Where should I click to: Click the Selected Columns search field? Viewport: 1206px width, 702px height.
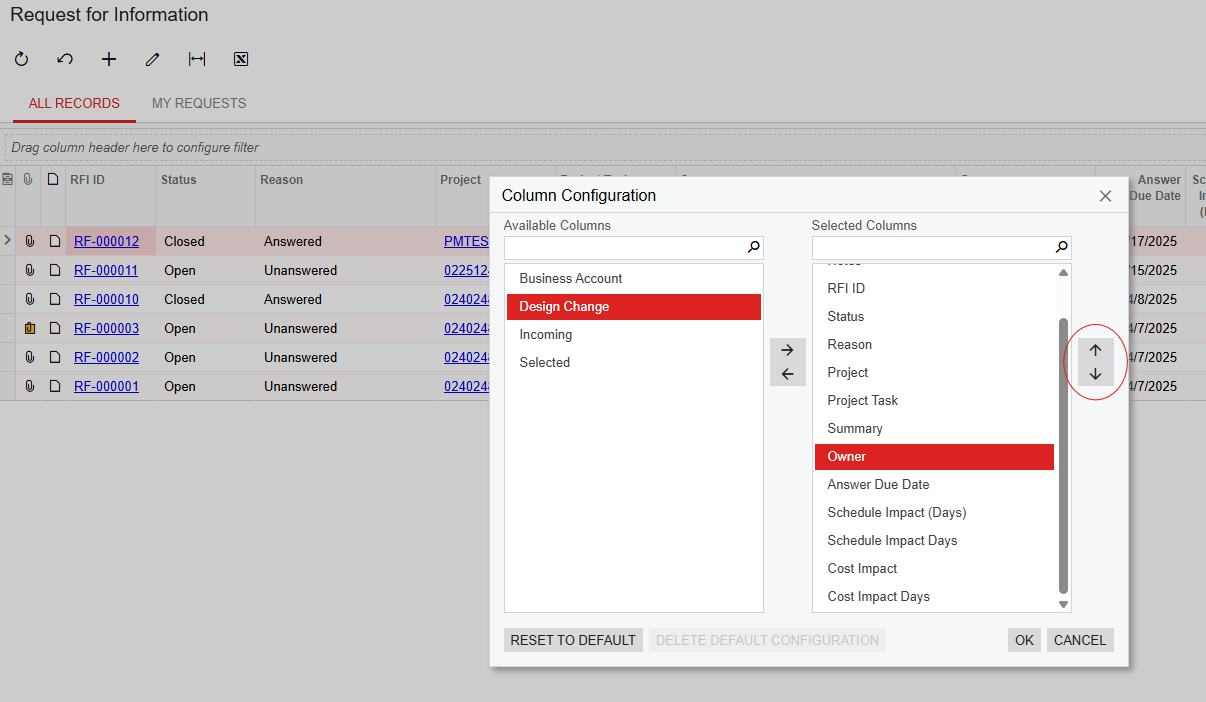pyautogui.click(x=933, y=247)
